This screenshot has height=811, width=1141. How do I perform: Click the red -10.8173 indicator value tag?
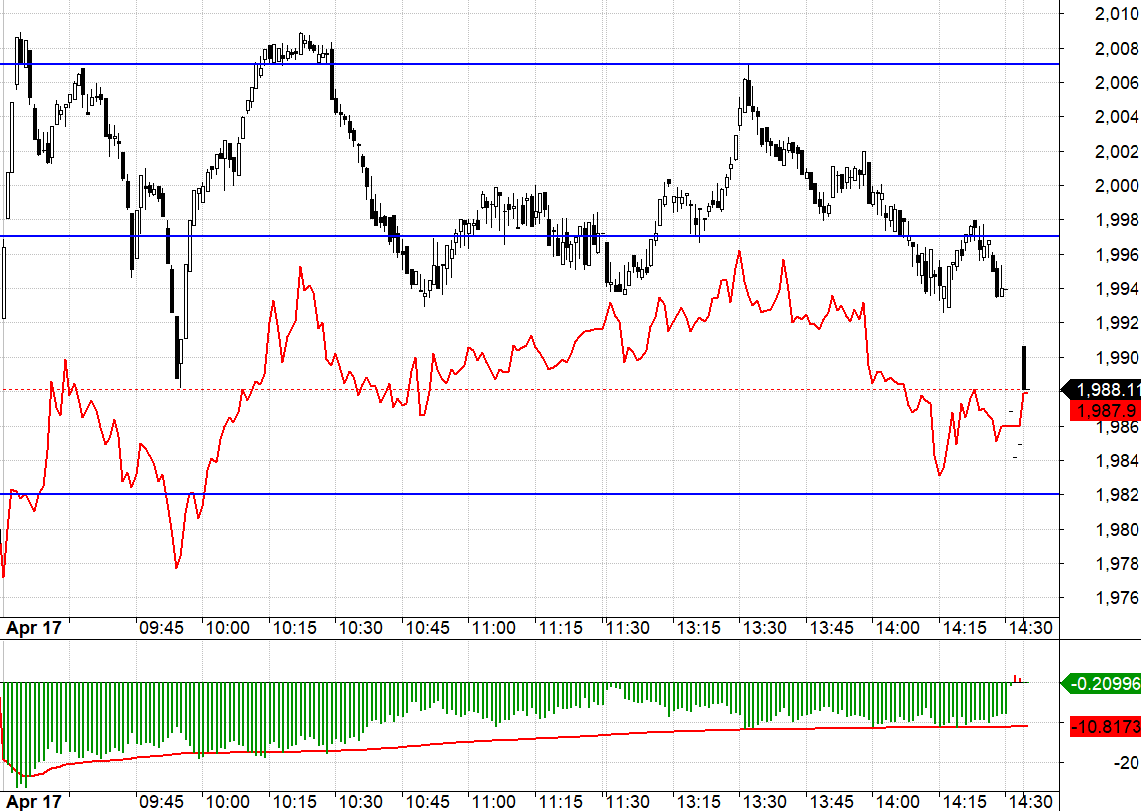1105,725
